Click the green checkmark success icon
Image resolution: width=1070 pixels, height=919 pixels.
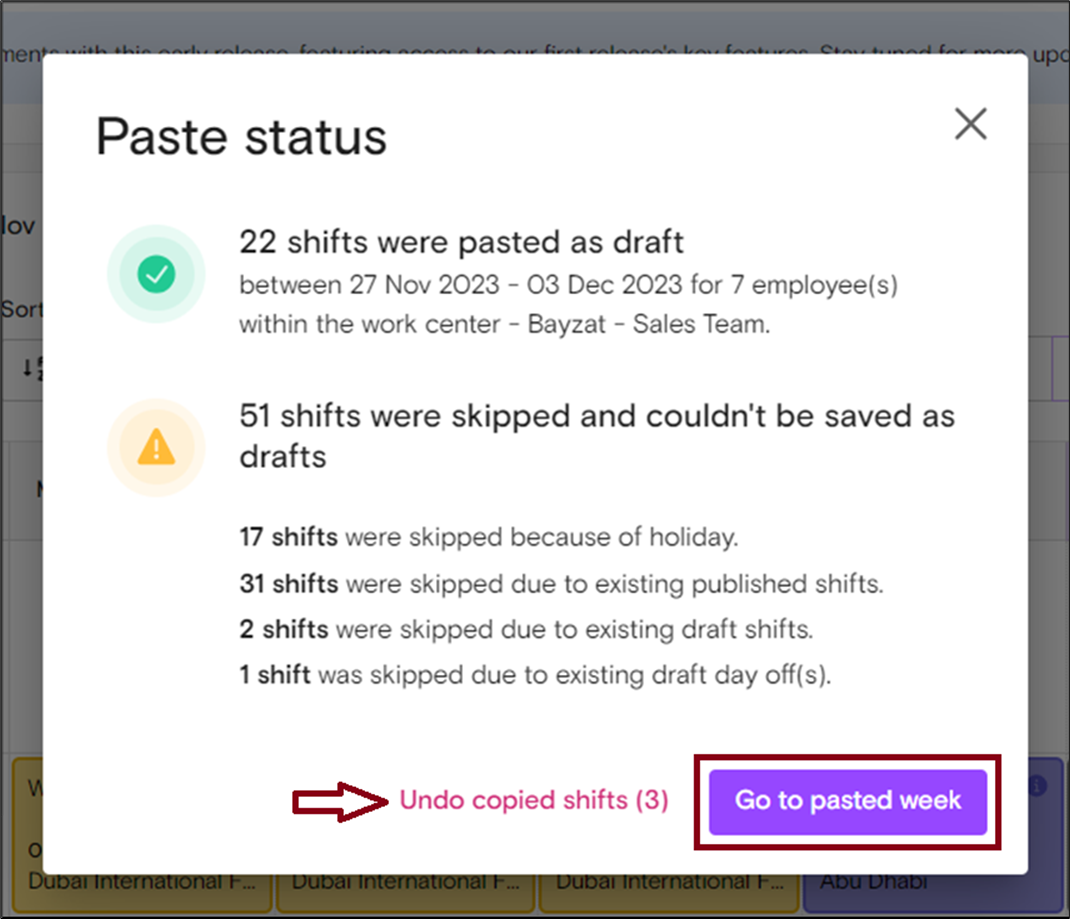pyautogui.click(x=156, y=274)
